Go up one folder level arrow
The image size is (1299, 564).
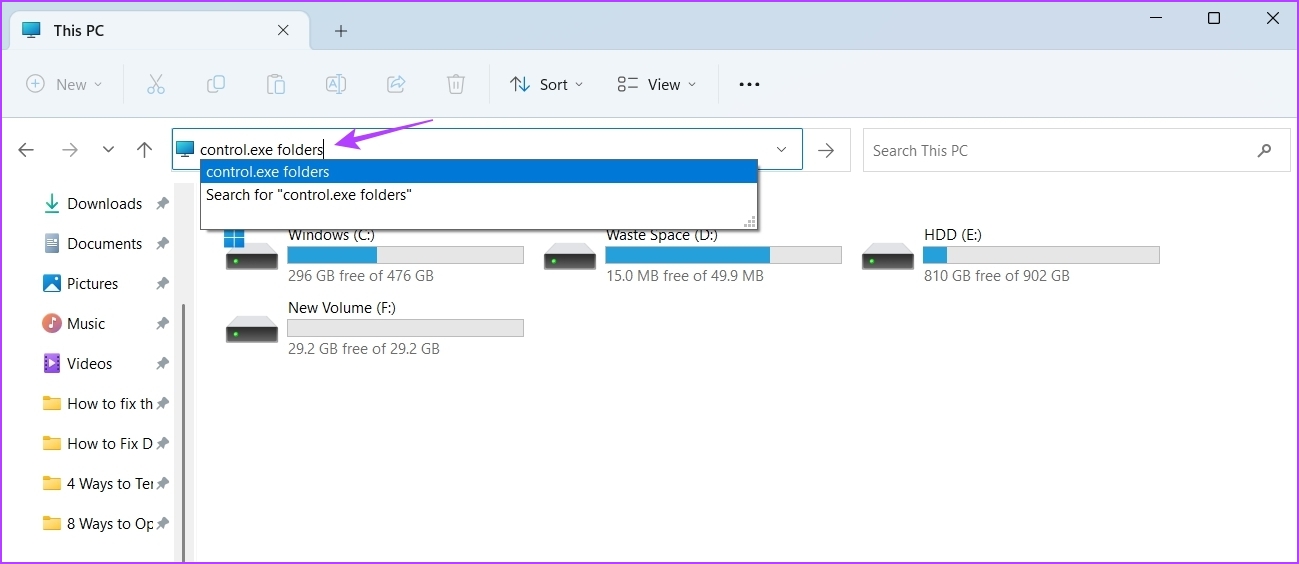point(144,150)
